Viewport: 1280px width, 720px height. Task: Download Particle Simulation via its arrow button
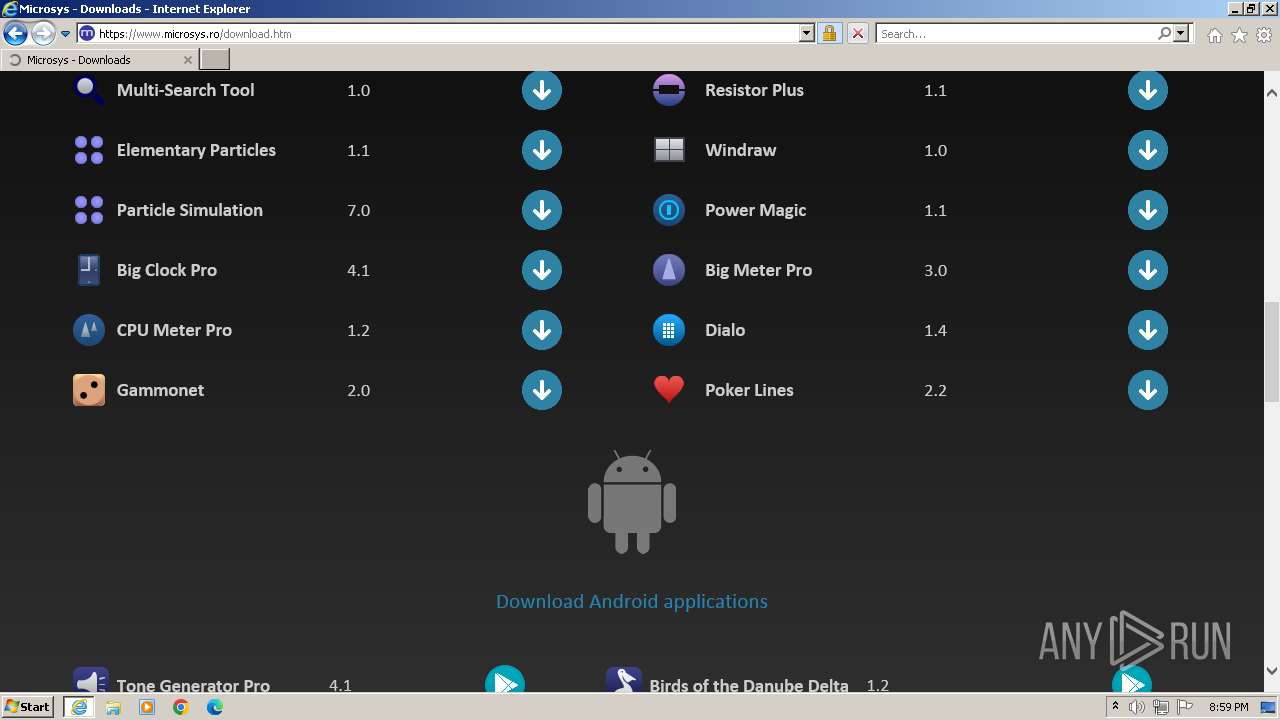[x=541, y=210]
